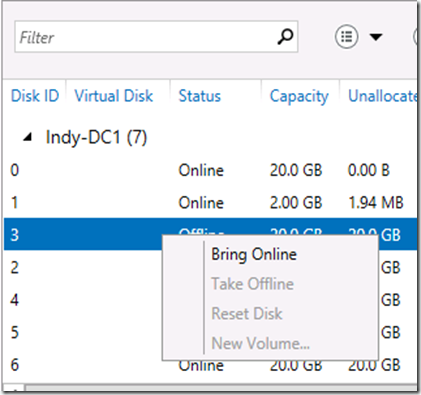Click Reset Disk menu entry

click(247, 314)
